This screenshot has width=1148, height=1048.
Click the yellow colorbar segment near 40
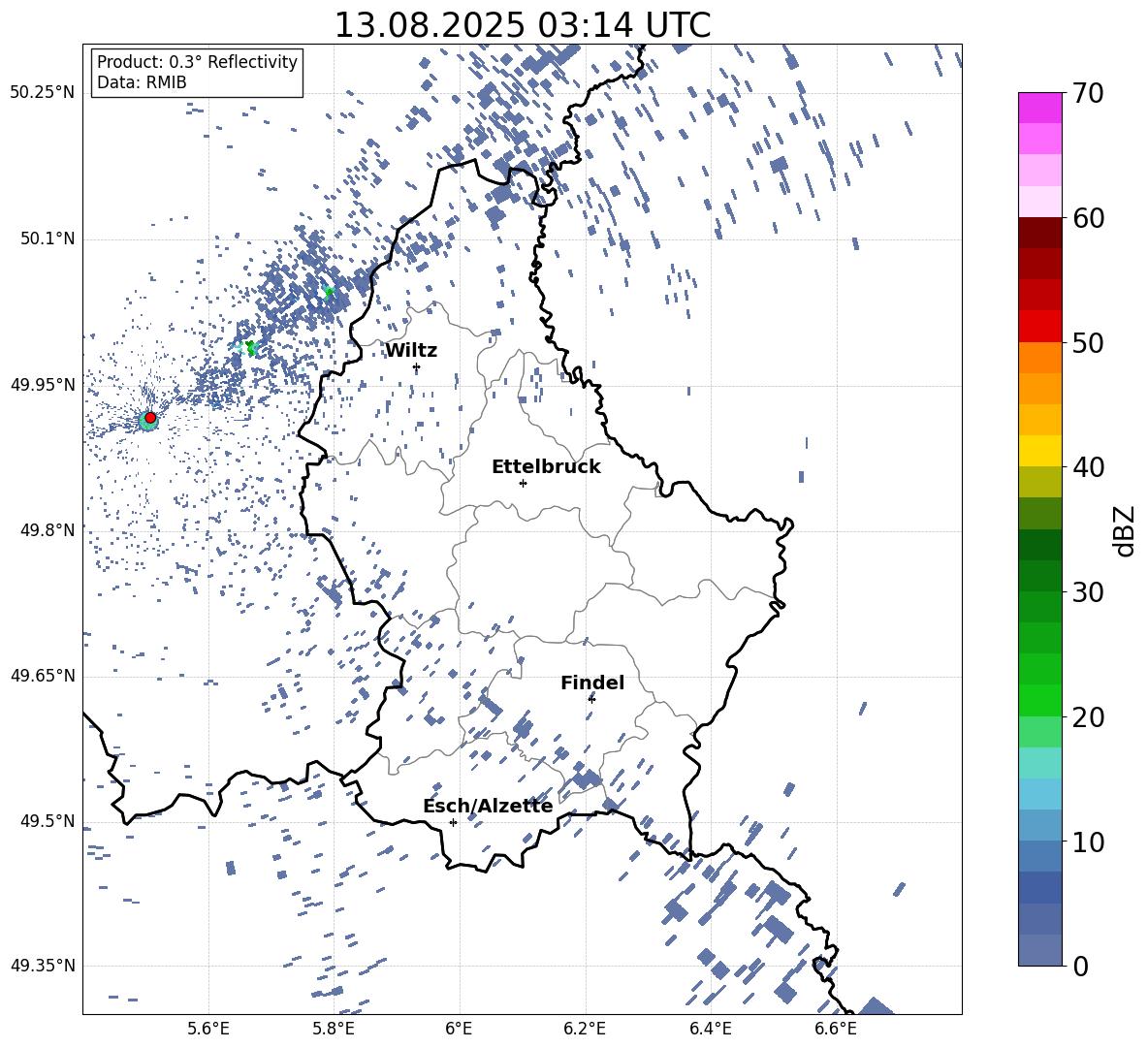coord(1039,451)
